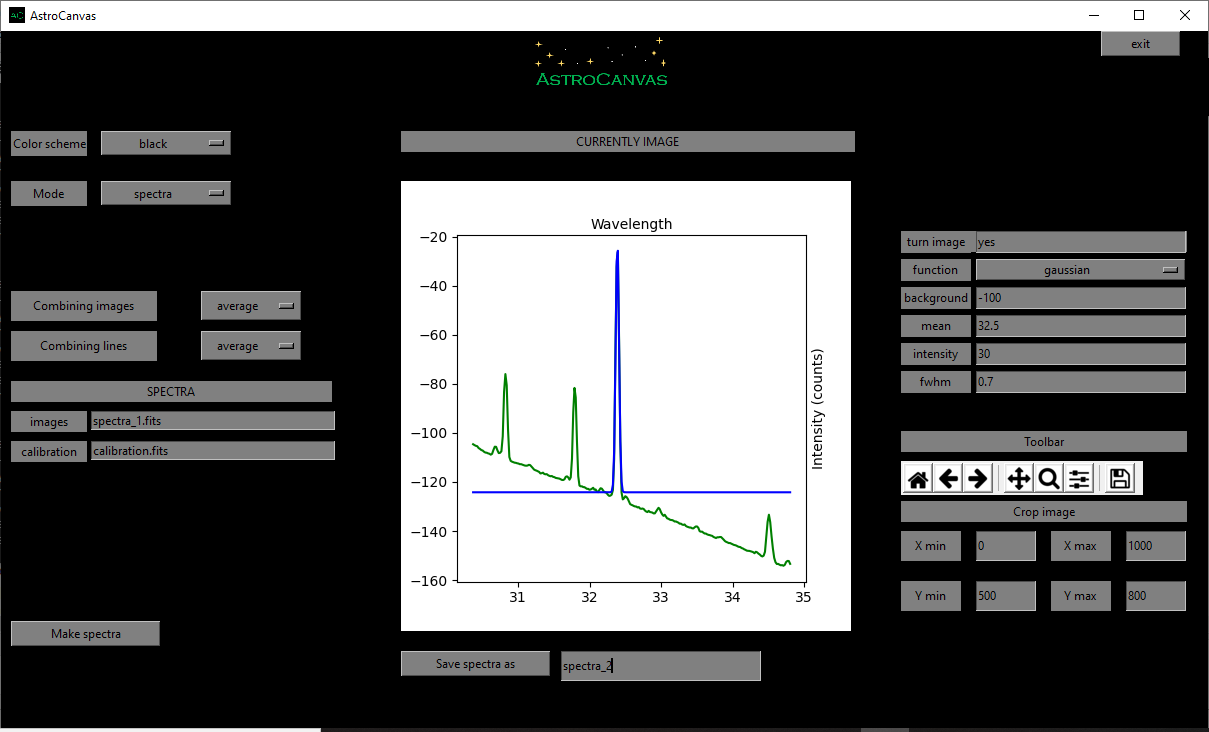The height and width of the screenshot is (732, 1209).
Task: Click the SPECTRA header bar
Action: (171, 391)
